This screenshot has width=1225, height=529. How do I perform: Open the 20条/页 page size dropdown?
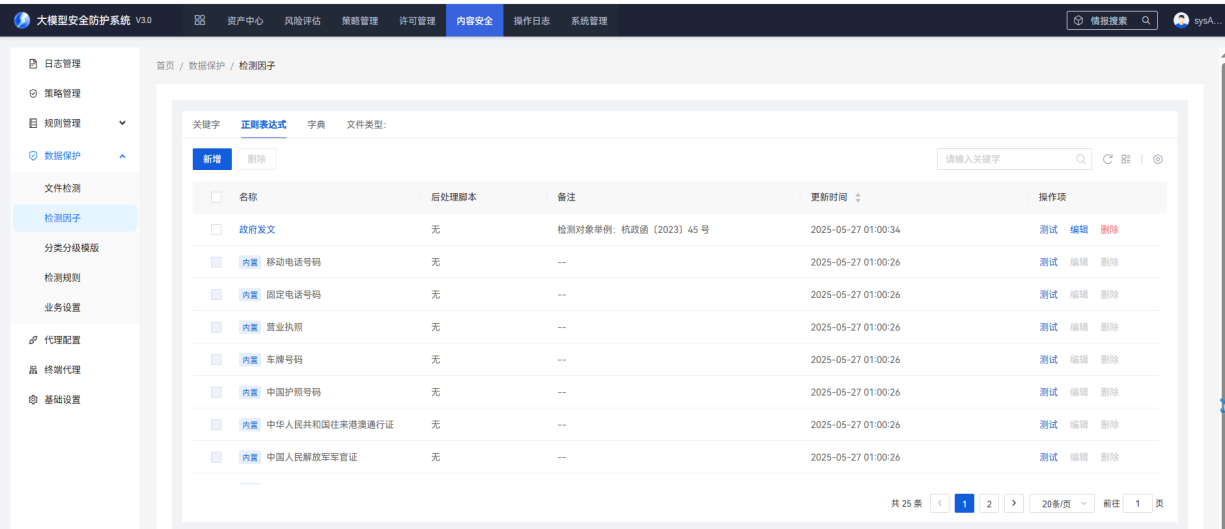[1062, 504]
